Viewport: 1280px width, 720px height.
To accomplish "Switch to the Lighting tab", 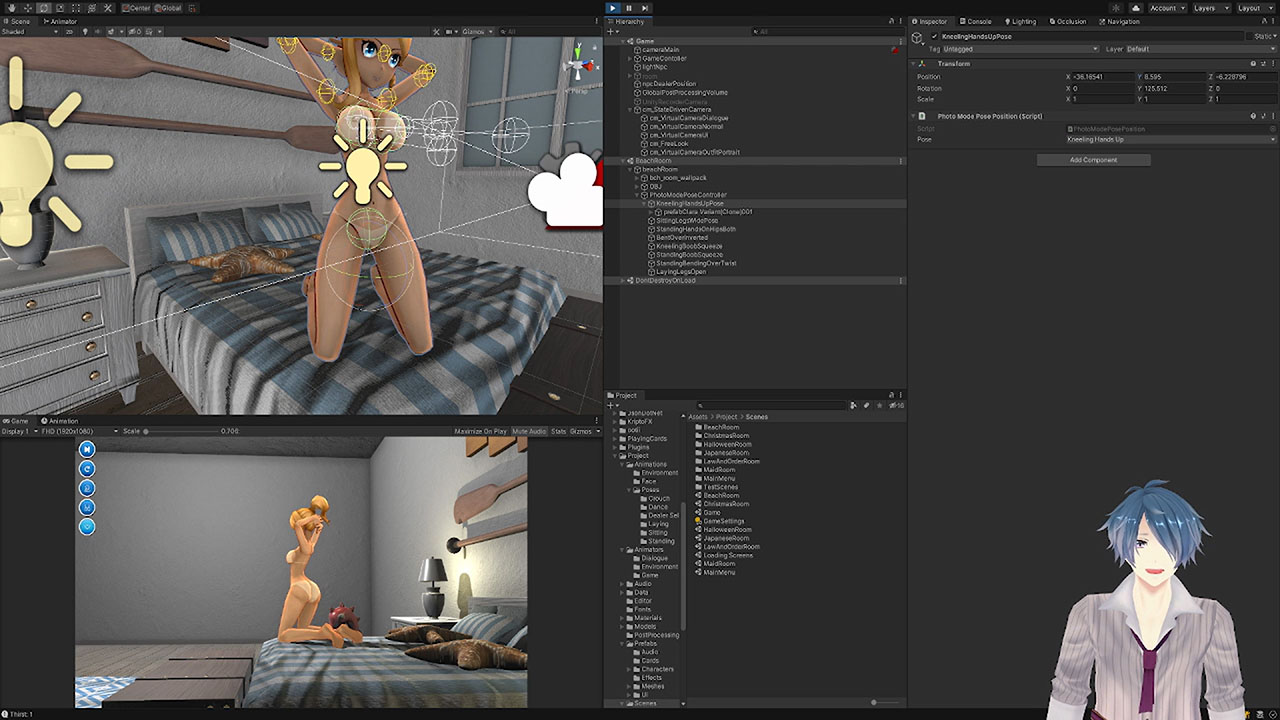I will (x=1021, y=21).
